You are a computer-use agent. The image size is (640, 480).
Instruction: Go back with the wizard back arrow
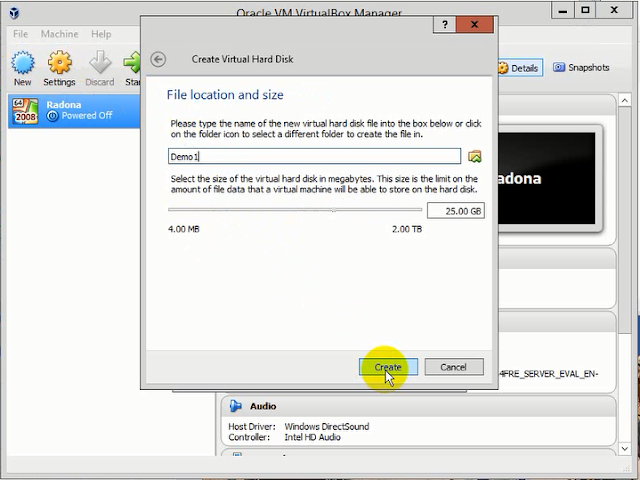click(x=158, y=59)
